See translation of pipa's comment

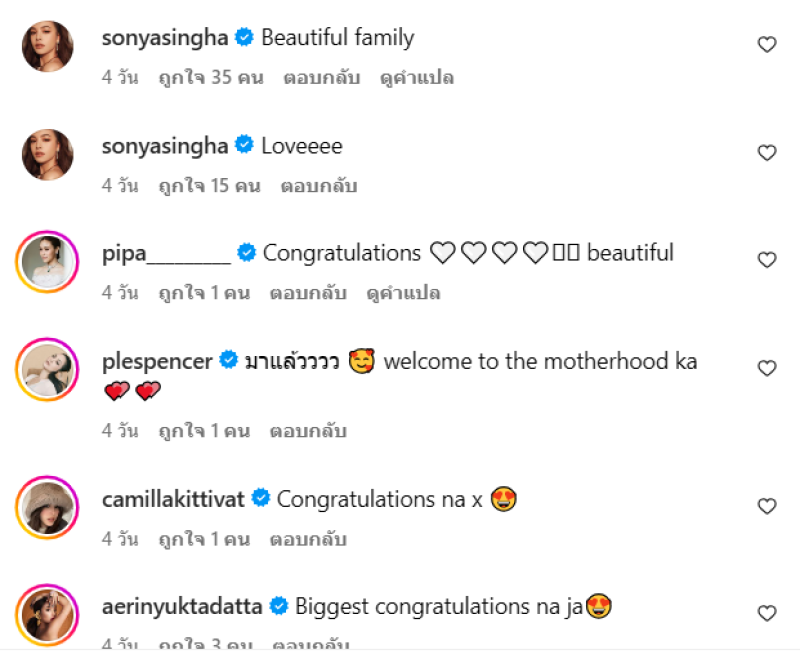[404, 293]
